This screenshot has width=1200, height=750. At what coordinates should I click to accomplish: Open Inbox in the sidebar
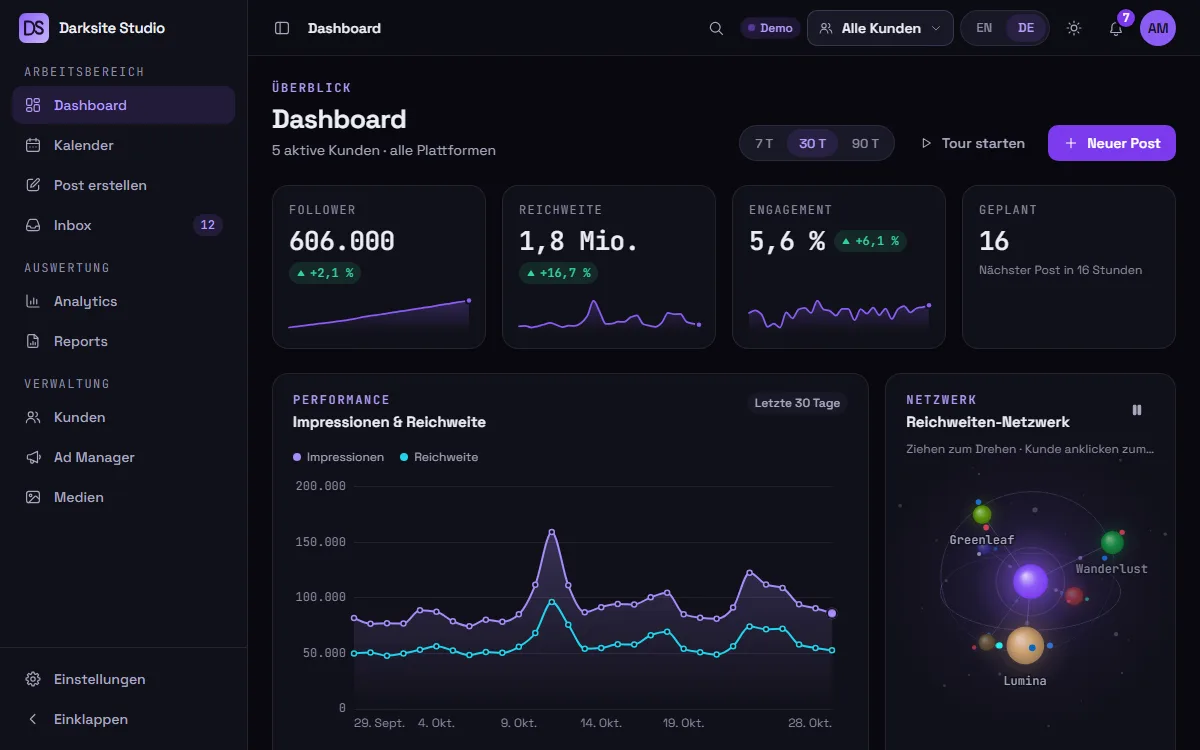click(x=124, y=225)
